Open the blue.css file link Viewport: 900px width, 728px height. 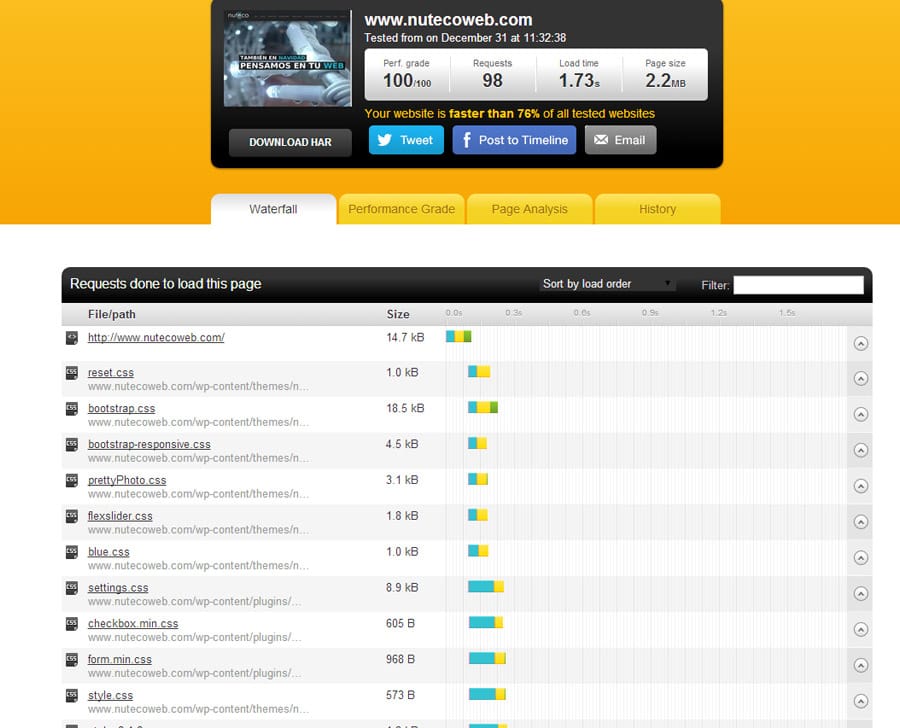pos(108,552)
